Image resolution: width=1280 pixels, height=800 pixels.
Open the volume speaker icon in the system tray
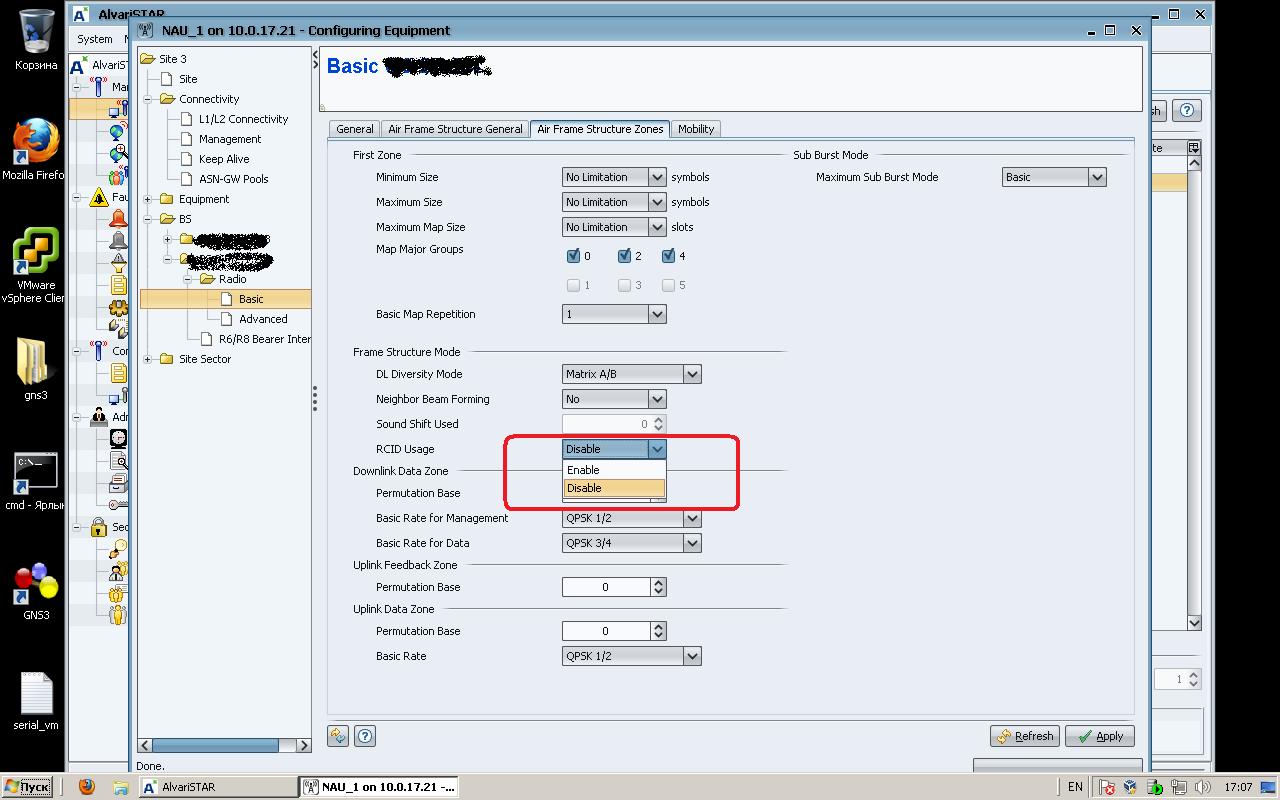click(1203, 787)
